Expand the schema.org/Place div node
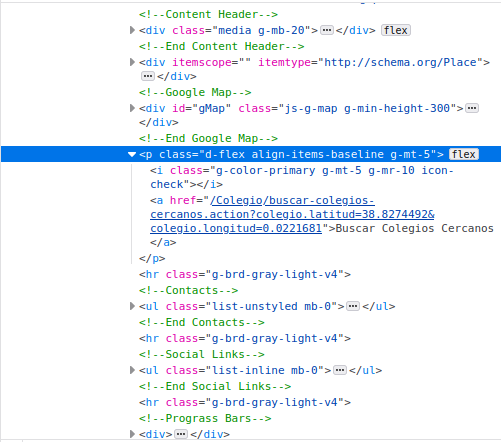Screen dimensions: 501x442 pyautogui.click(x=132, y=62)
